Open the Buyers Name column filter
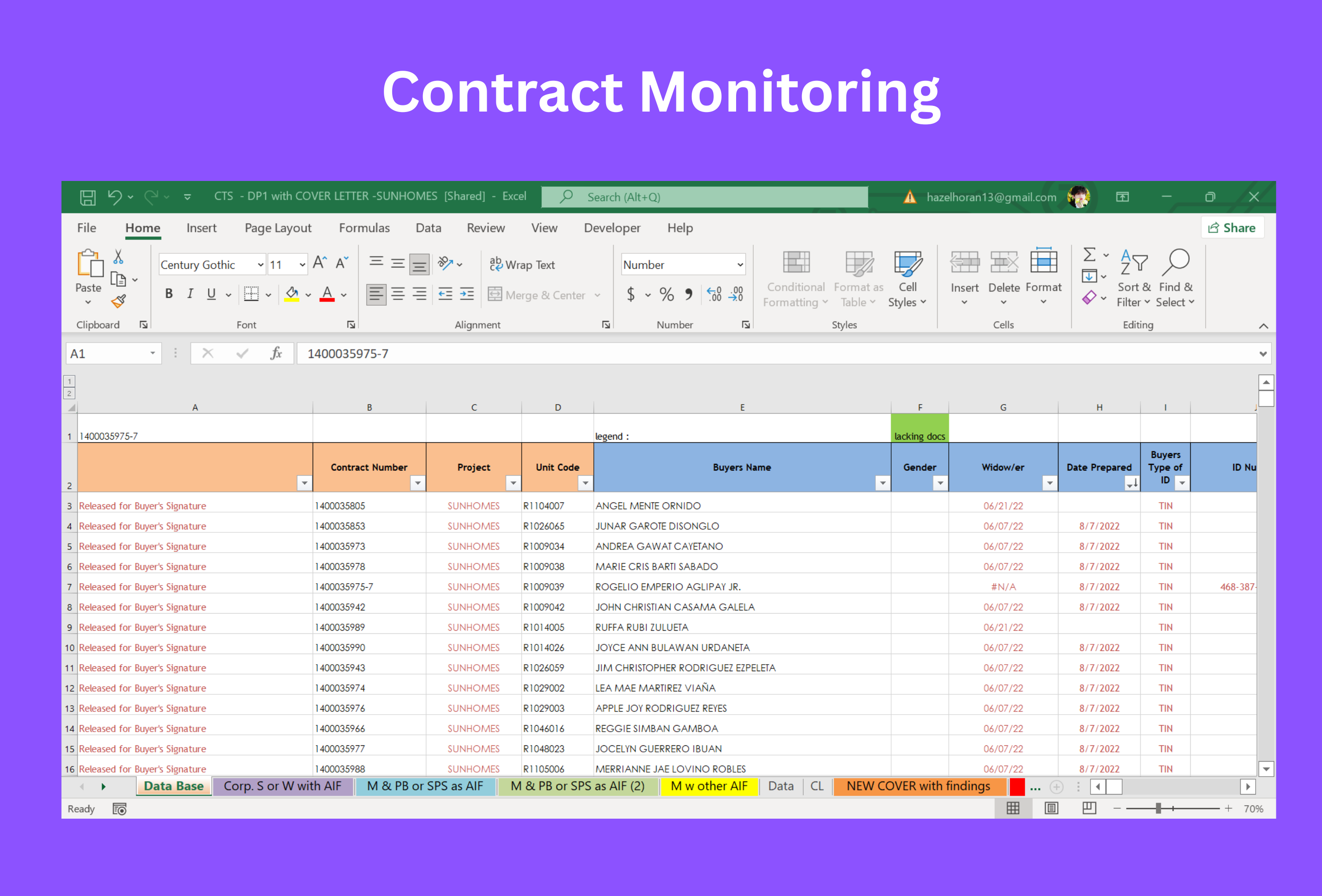 [882, 484]
